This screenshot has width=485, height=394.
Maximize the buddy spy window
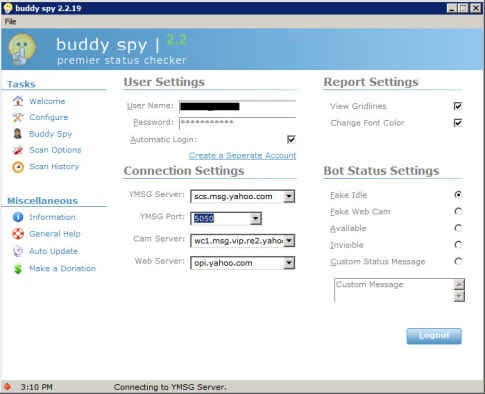pyautogui.click(x=463, y=8)
